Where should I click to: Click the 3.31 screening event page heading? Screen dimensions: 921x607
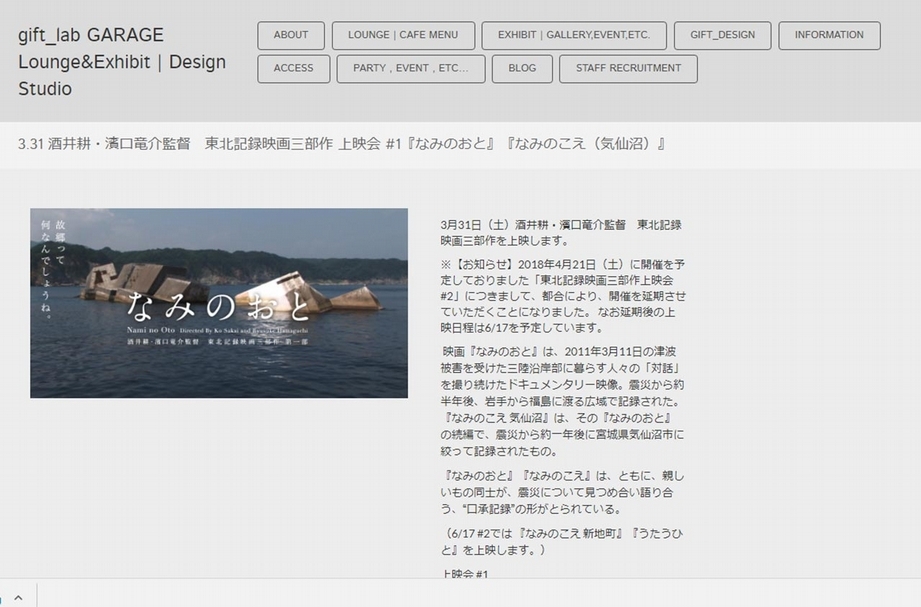[x=341, y=144]
